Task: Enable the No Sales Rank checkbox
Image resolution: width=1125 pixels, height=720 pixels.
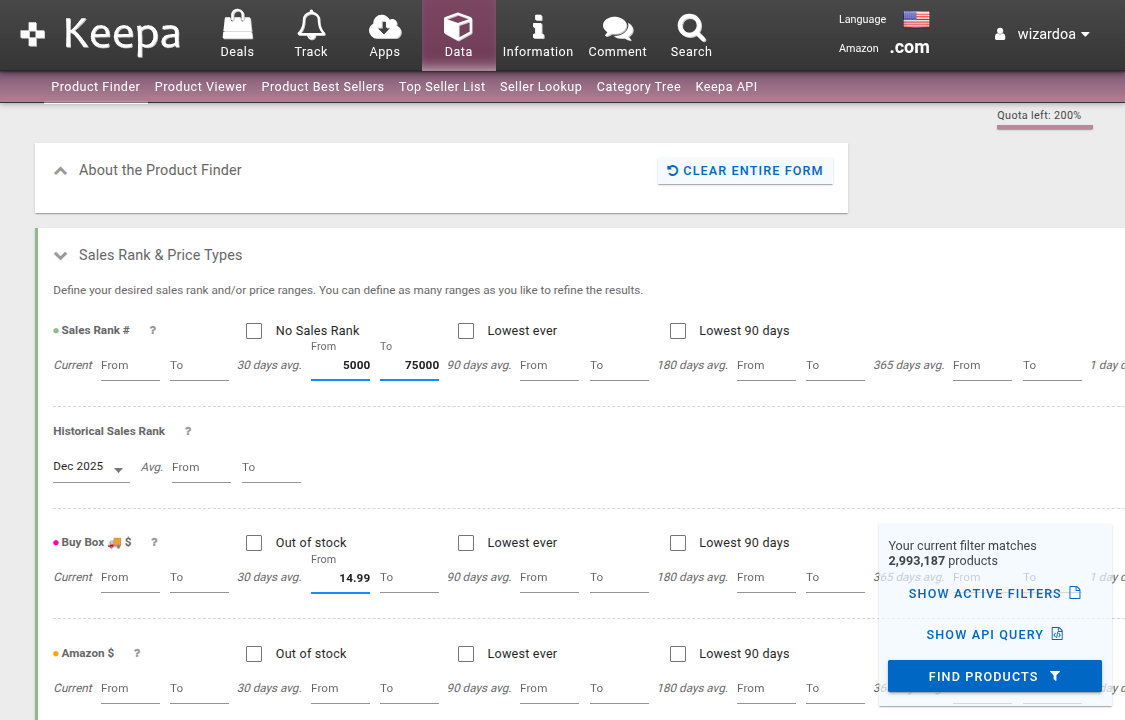Action: click(x=253, y=330)
